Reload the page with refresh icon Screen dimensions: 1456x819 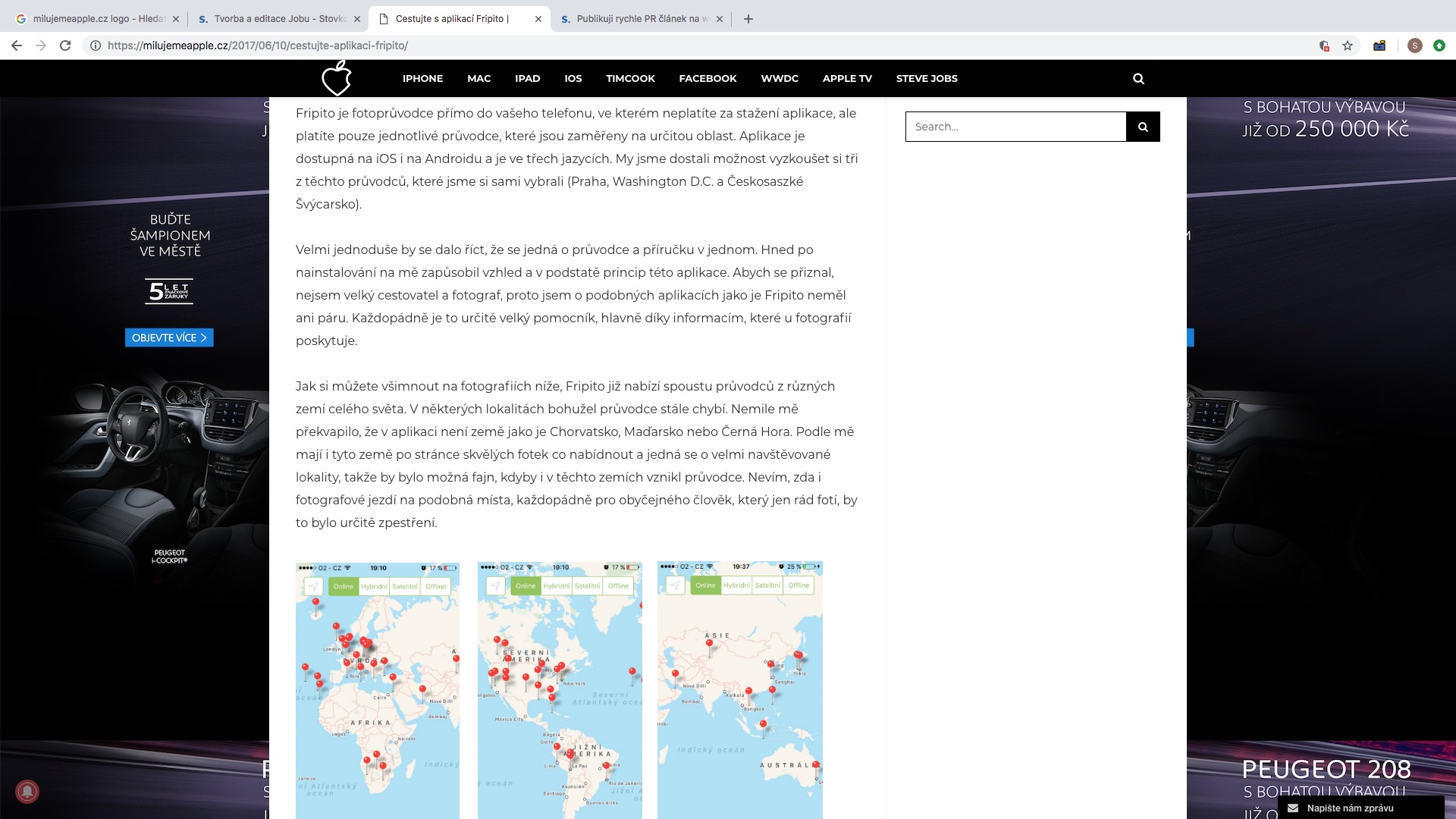65,45
